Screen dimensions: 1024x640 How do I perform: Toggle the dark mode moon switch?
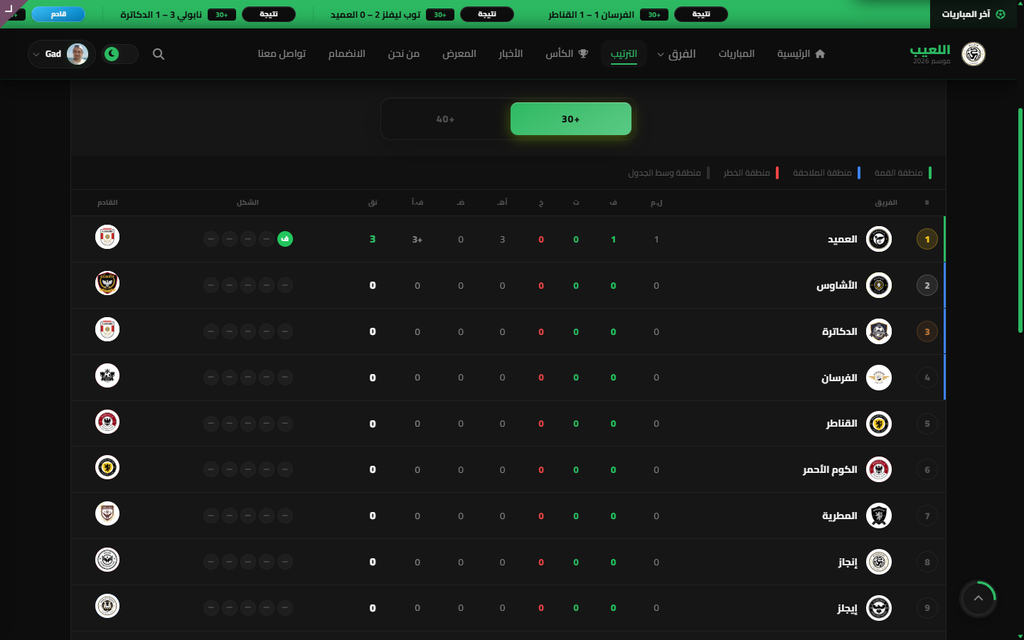point(120,54)
